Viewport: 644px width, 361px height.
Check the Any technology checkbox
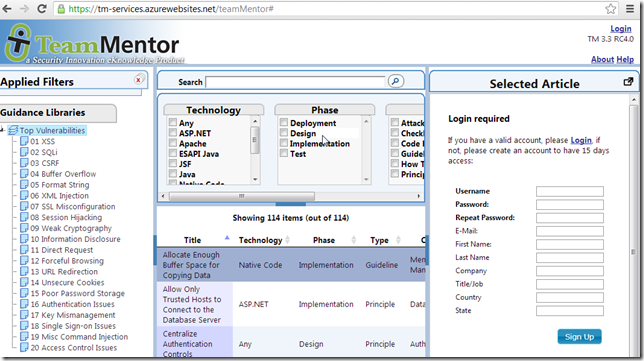(x=173, y=122)
